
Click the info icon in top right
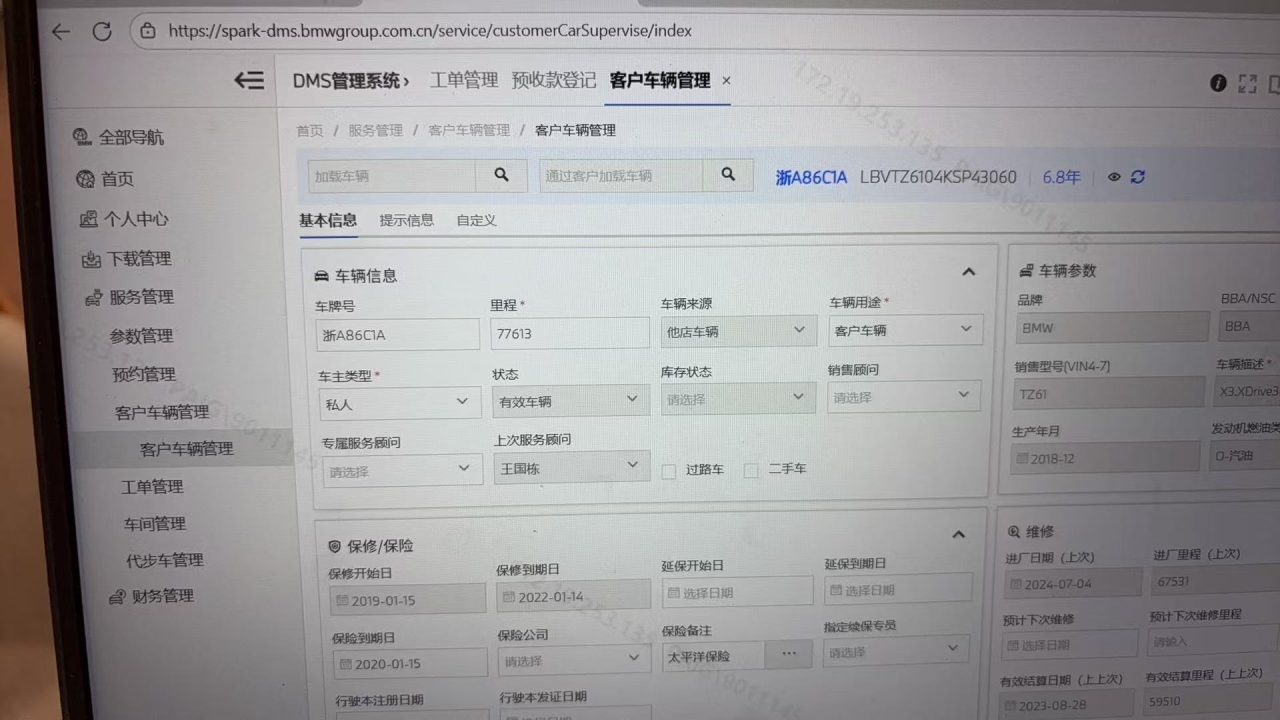(1218, 83)
